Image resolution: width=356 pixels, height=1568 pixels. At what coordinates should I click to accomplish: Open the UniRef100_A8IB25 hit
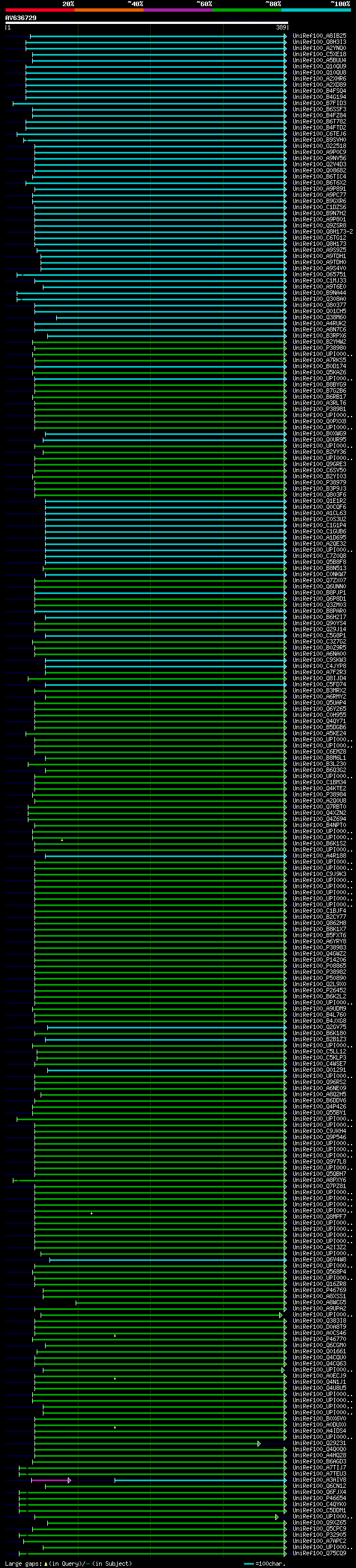point(319,37)
